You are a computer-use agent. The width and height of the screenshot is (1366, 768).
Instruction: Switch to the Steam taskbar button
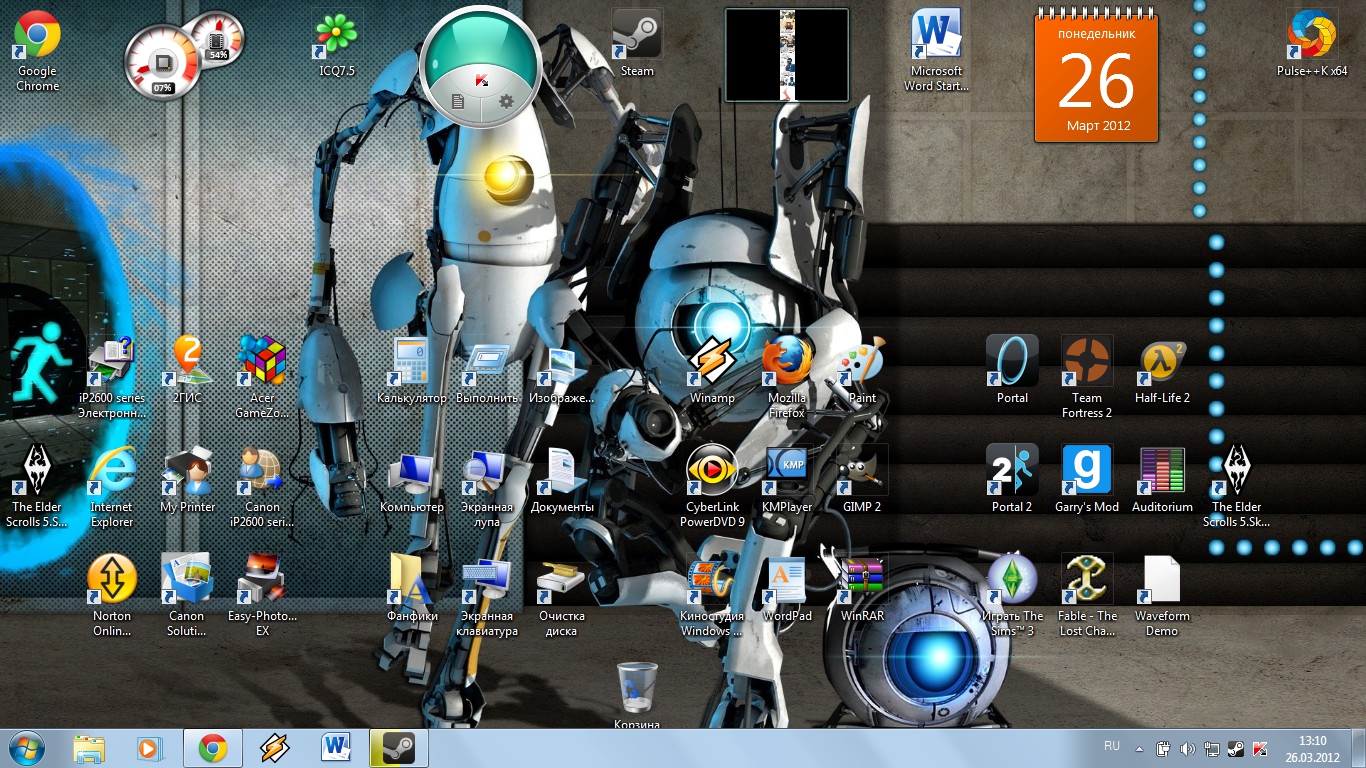pyautogui.click(x=398, y=748)
